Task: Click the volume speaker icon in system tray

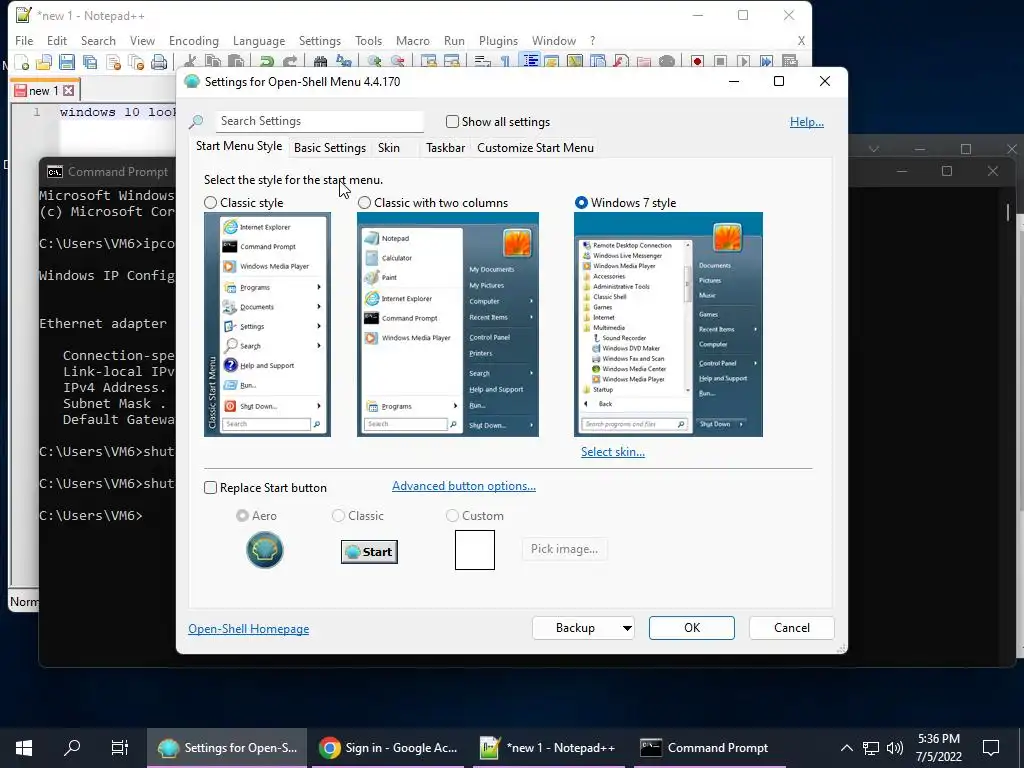Action: tap(895, 748)
